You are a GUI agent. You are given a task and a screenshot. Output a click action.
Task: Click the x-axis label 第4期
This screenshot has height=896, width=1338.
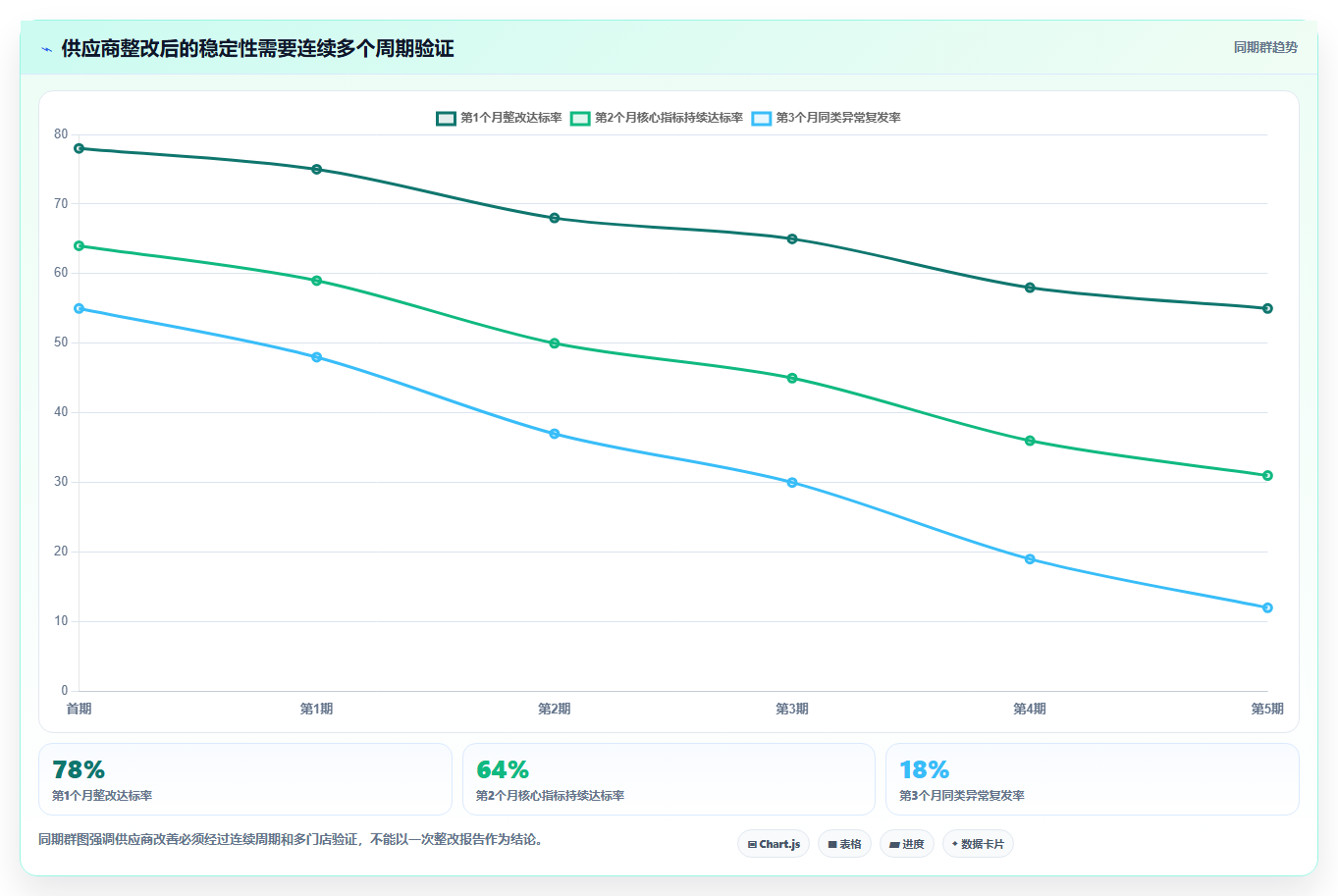click(1030, 709)
